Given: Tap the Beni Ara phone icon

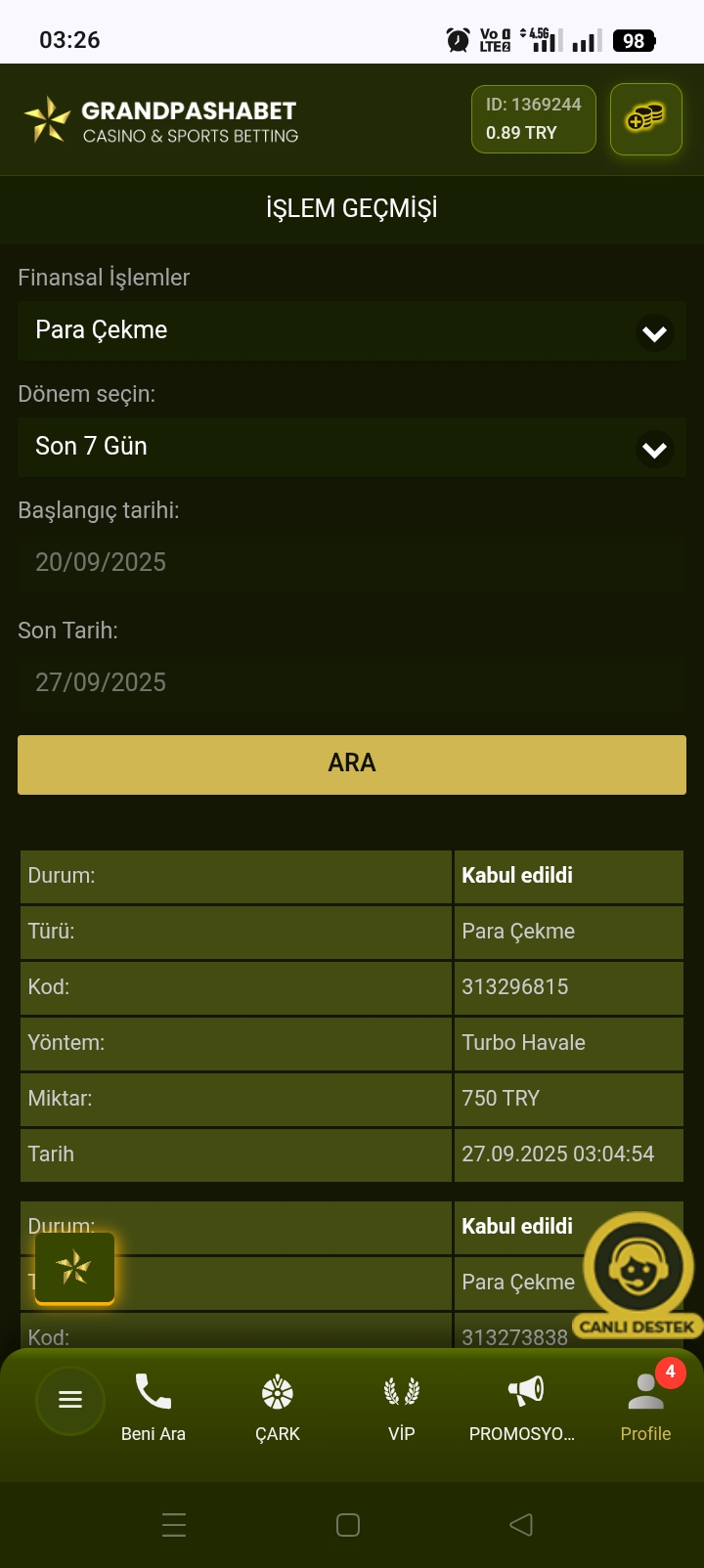Looking at the screenshot, I should (x=153, y=1392).
